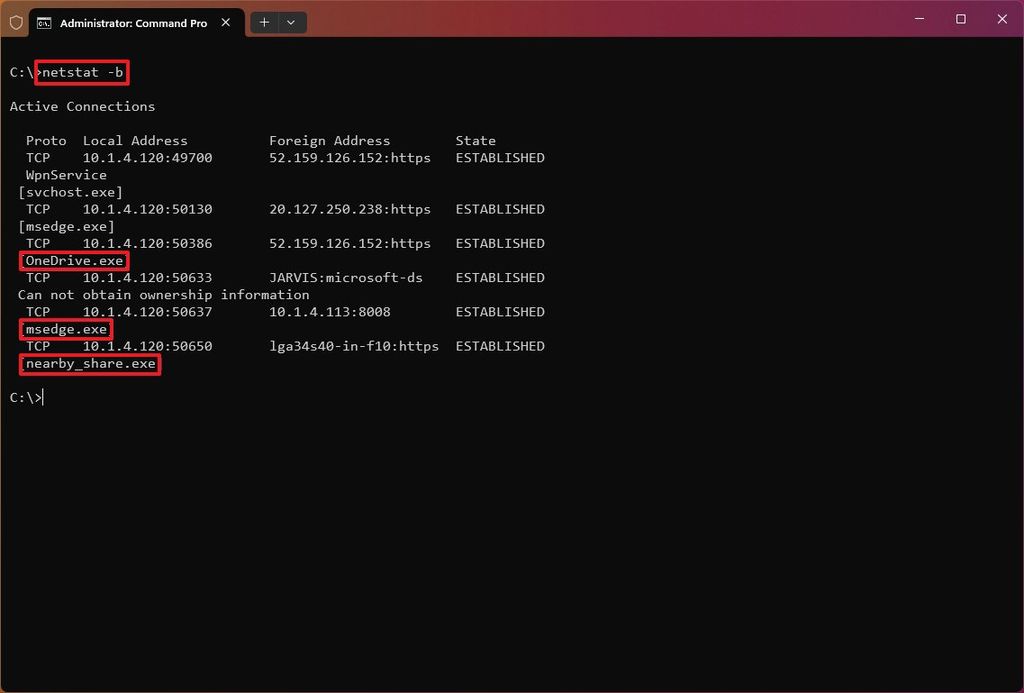
Task: Click the Active Connections heading
Action: coord(82,106)
